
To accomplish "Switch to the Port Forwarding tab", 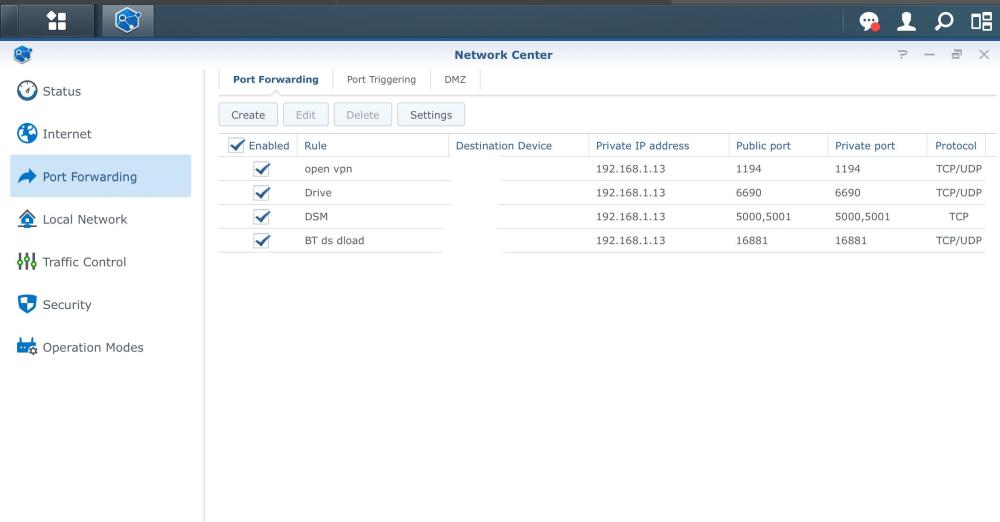I will click(x=276, y=80).
